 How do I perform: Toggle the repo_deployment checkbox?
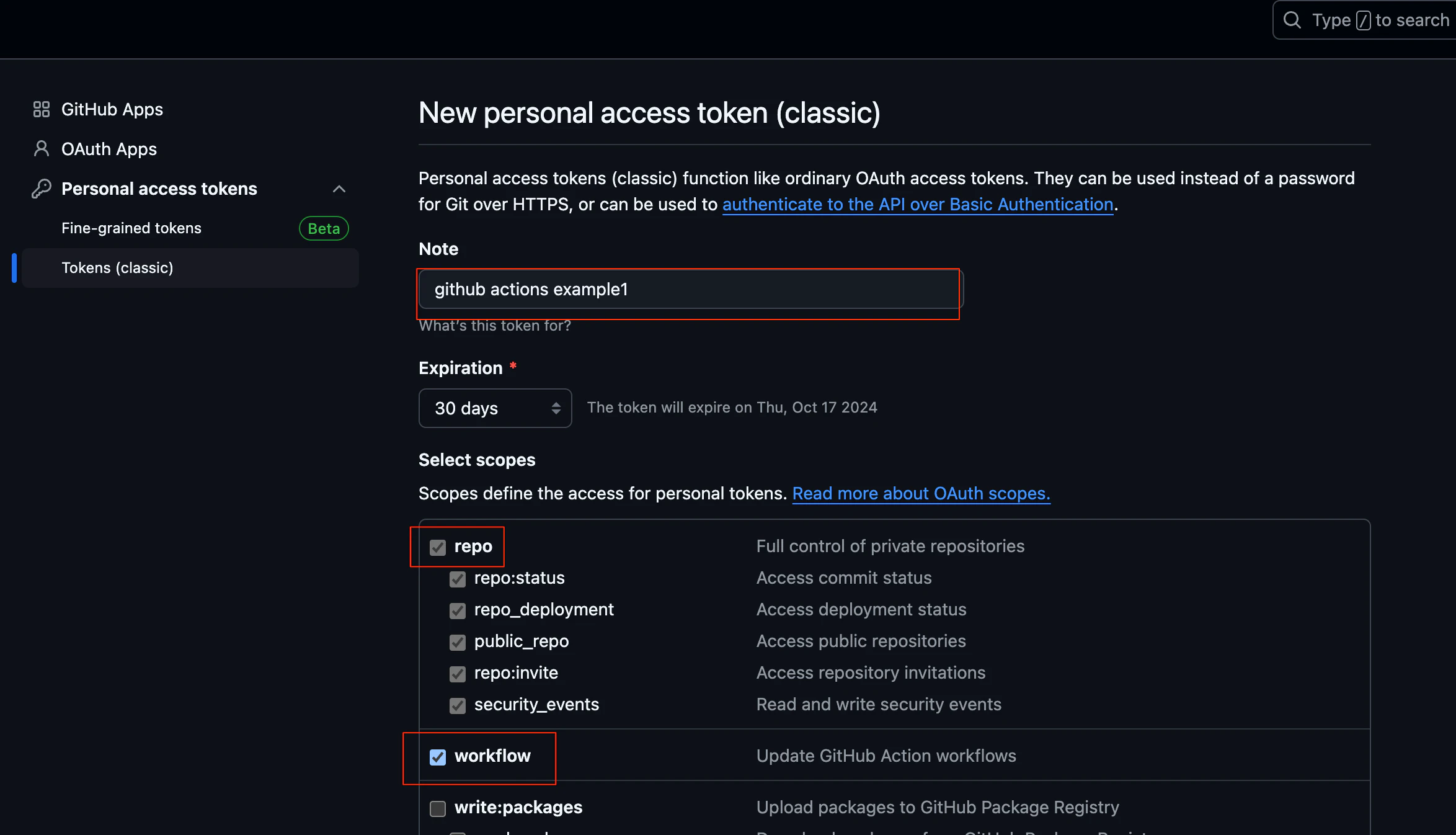(458, 610)
